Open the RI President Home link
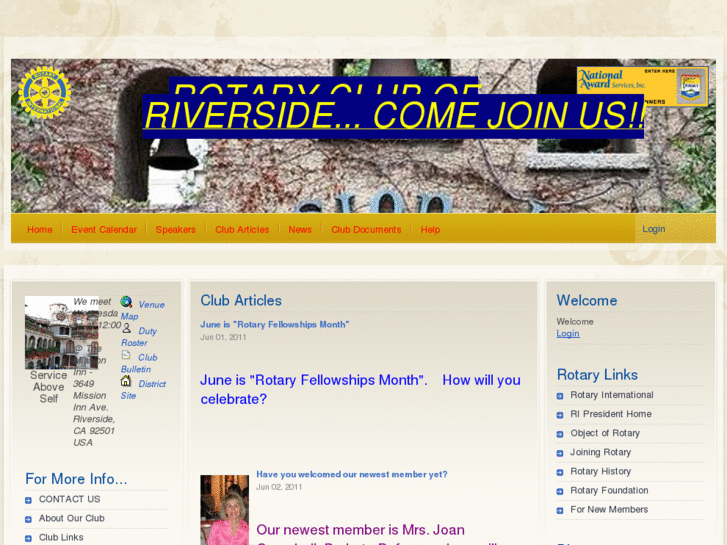 pyautogui.click(x=611, y=414)
